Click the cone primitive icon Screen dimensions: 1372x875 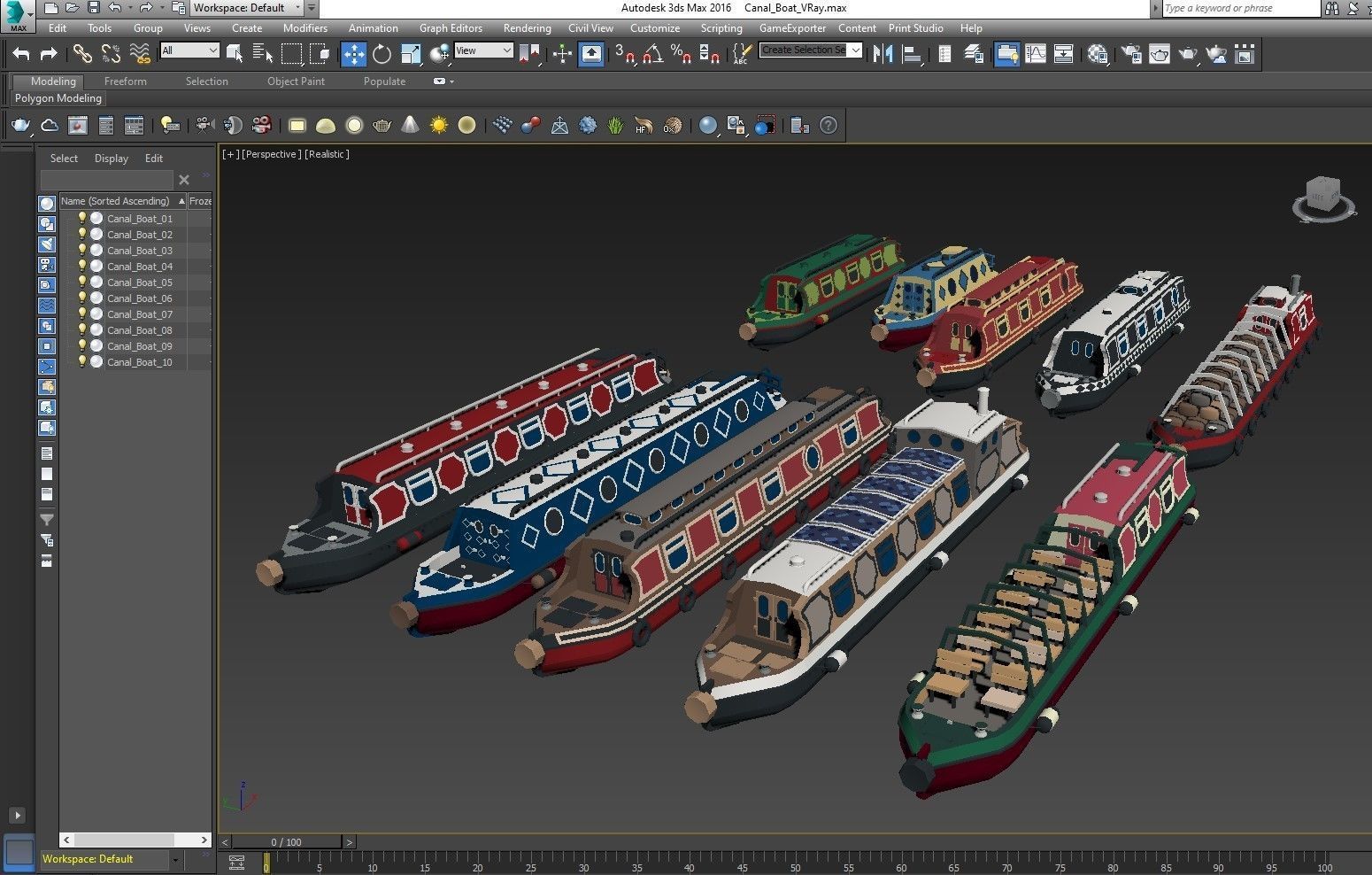pyautogui.click(x=410, y=125)
